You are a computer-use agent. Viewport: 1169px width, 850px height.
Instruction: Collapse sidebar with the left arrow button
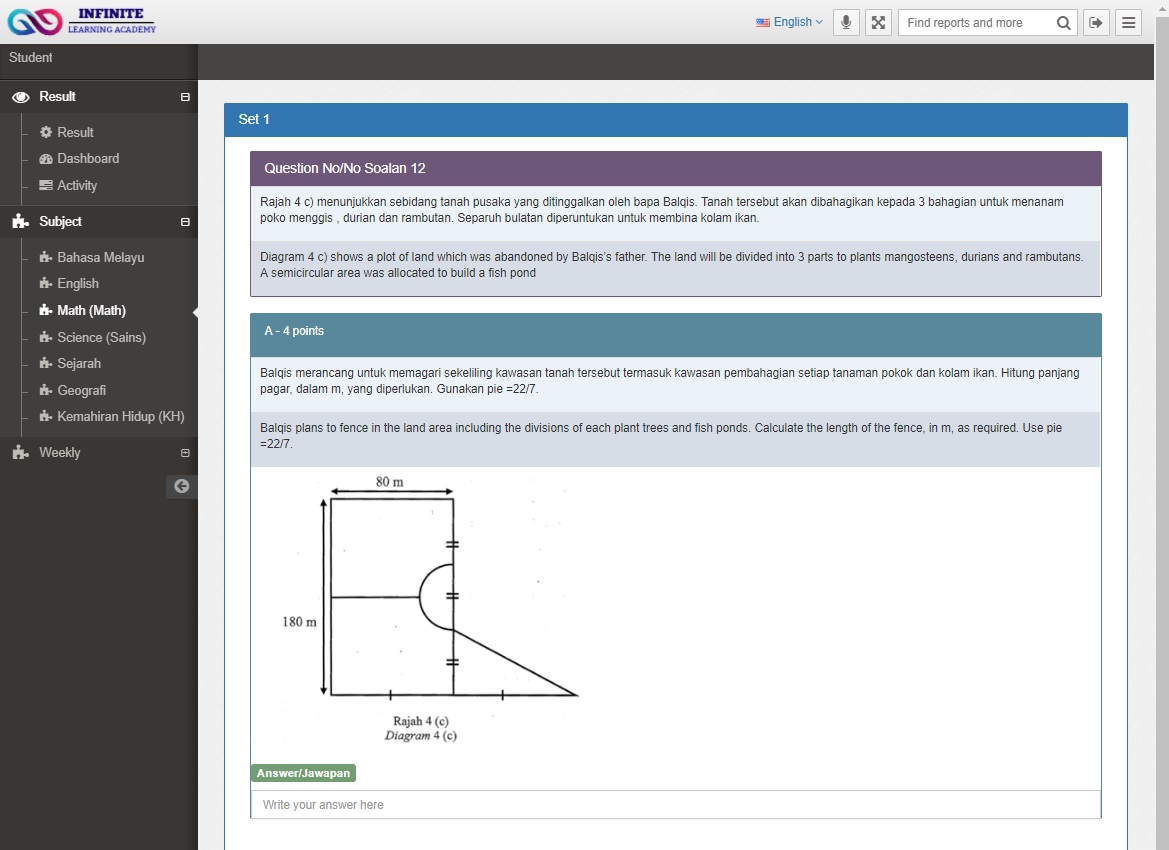(x=181, y=486)
